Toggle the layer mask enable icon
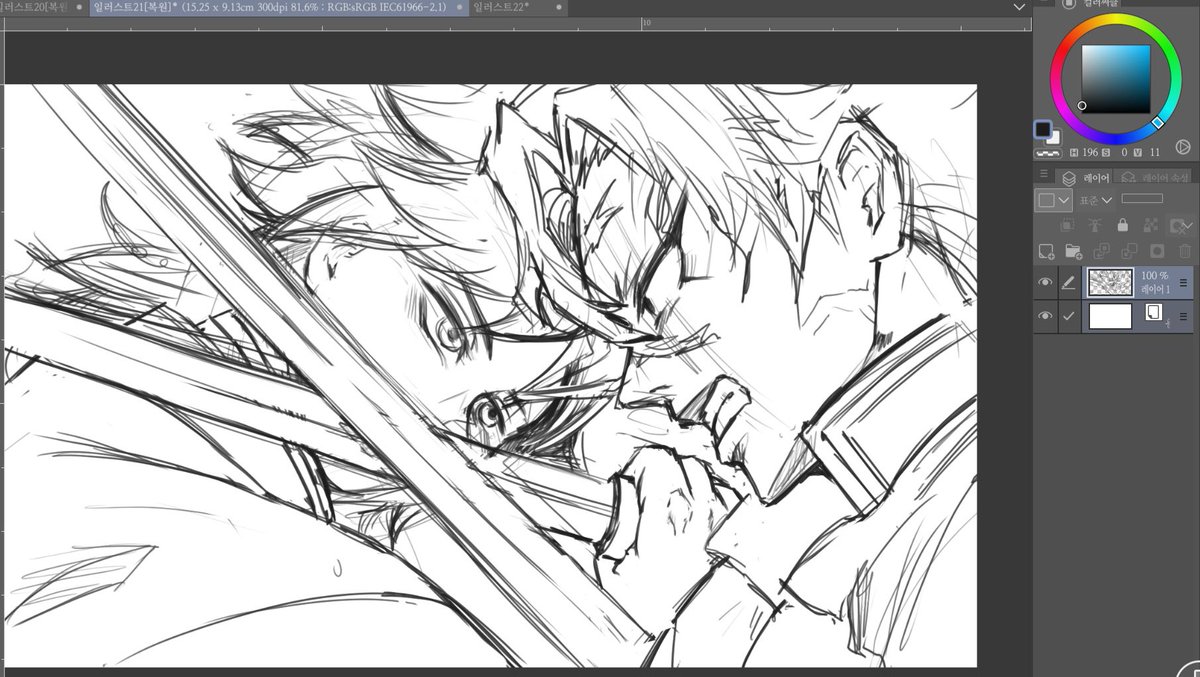Image resolution: width=1200 pixels, height=677 pixels. (1180, 226)
